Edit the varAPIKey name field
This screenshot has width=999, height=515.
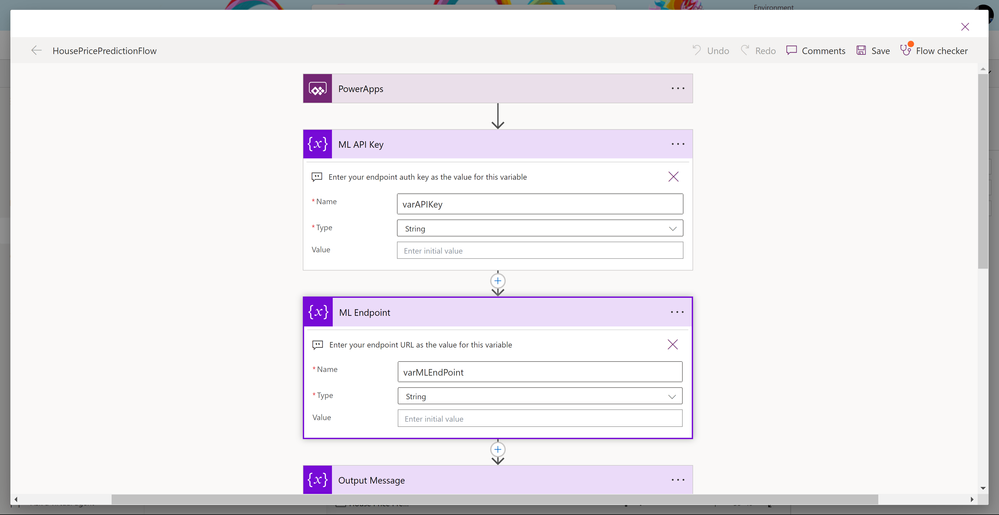(540, 204)
